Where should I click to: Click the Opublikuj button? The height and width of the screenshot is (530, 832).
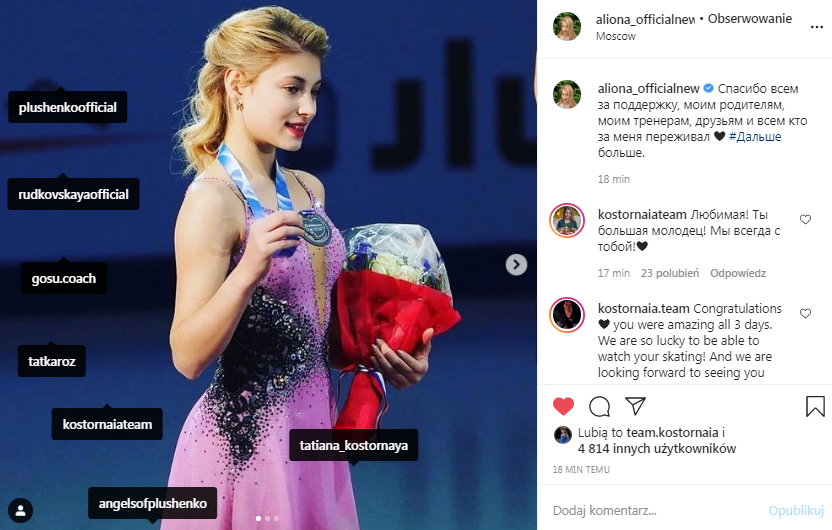796,510
